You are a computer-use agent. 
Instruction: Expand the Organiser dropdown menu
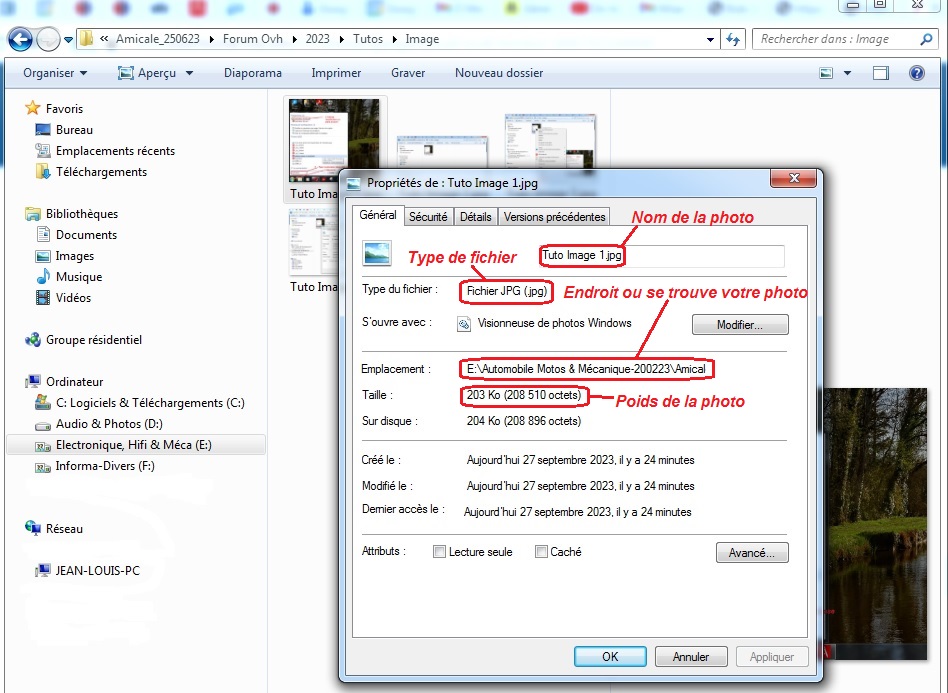[55, 73]
